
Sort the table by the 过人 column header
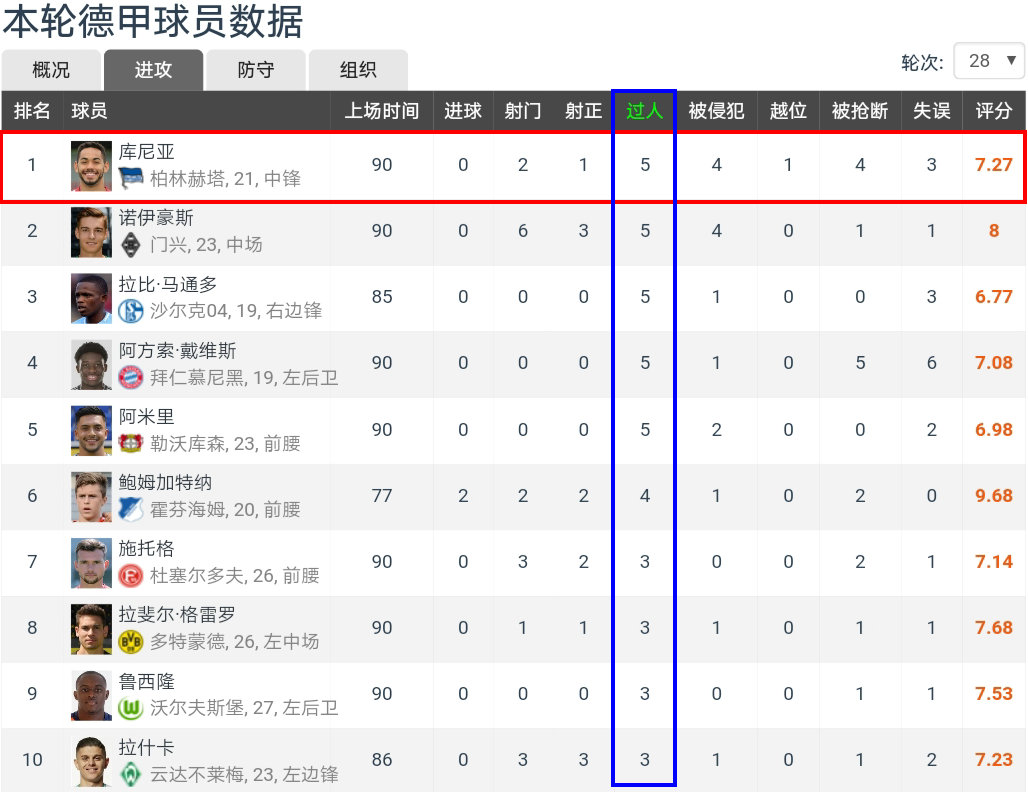click(x=644, y=111)
